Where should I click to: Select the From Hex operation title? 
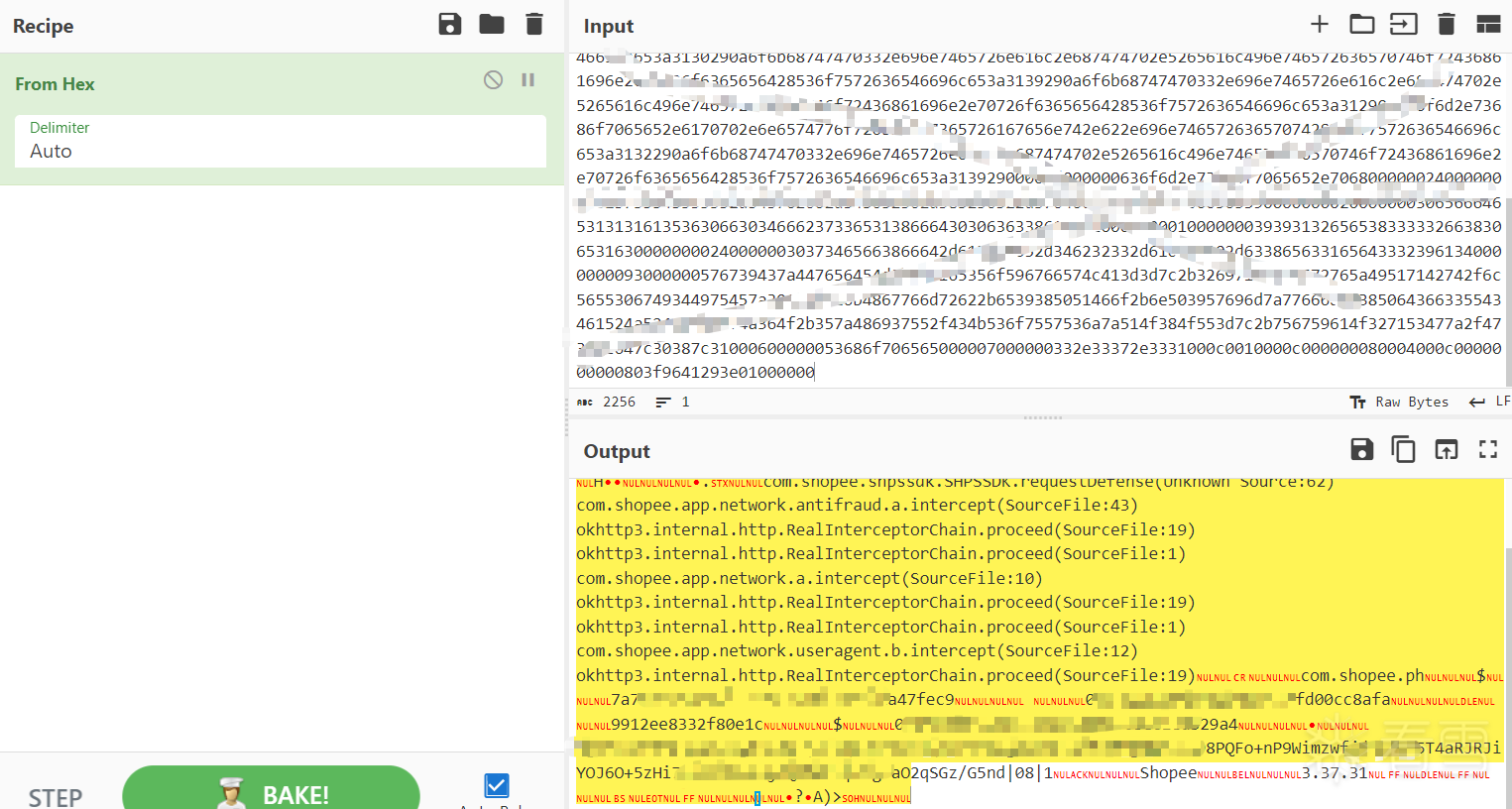point(55,84)
